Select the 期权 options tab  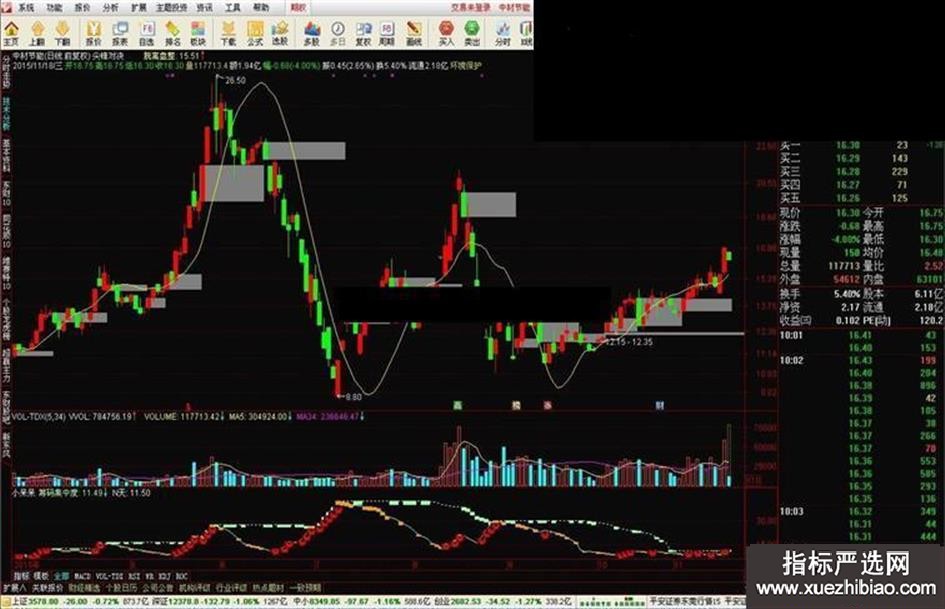[298, 8]
